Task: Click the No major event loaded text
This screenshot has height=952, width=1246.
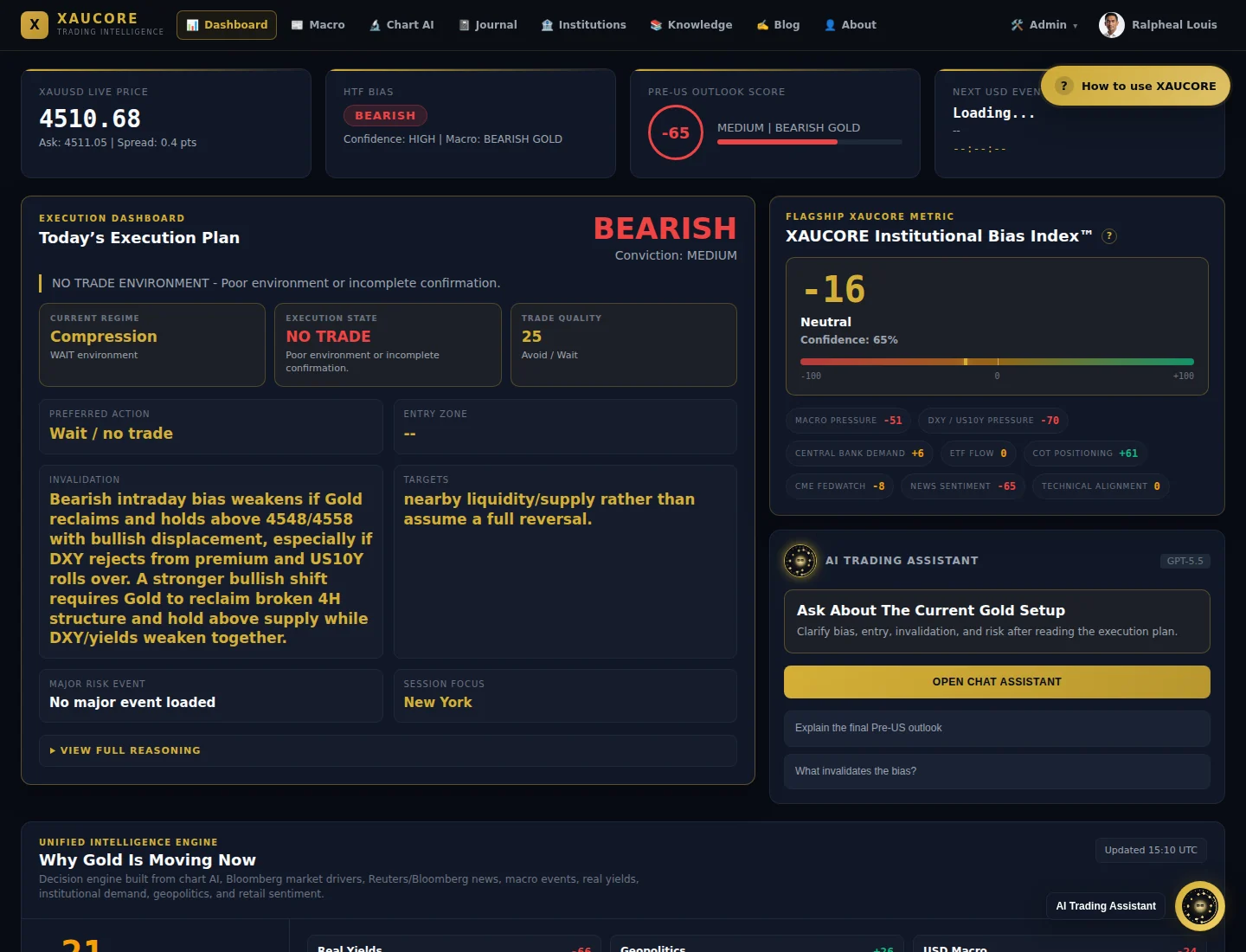Action: click(132, 703)
